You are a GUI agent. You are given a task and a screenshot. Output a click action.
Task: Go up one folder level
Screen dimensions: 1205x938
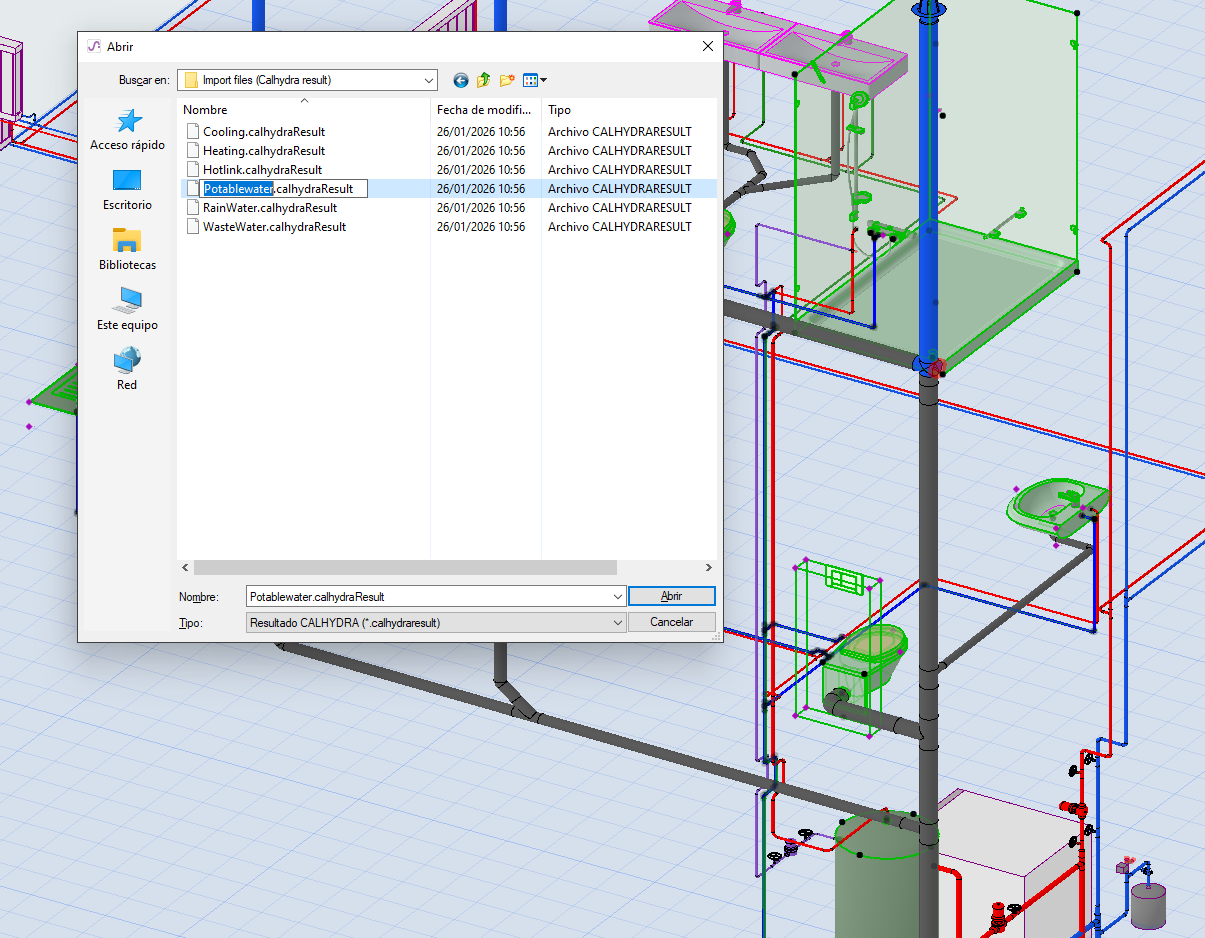click(x=484, y=80)
